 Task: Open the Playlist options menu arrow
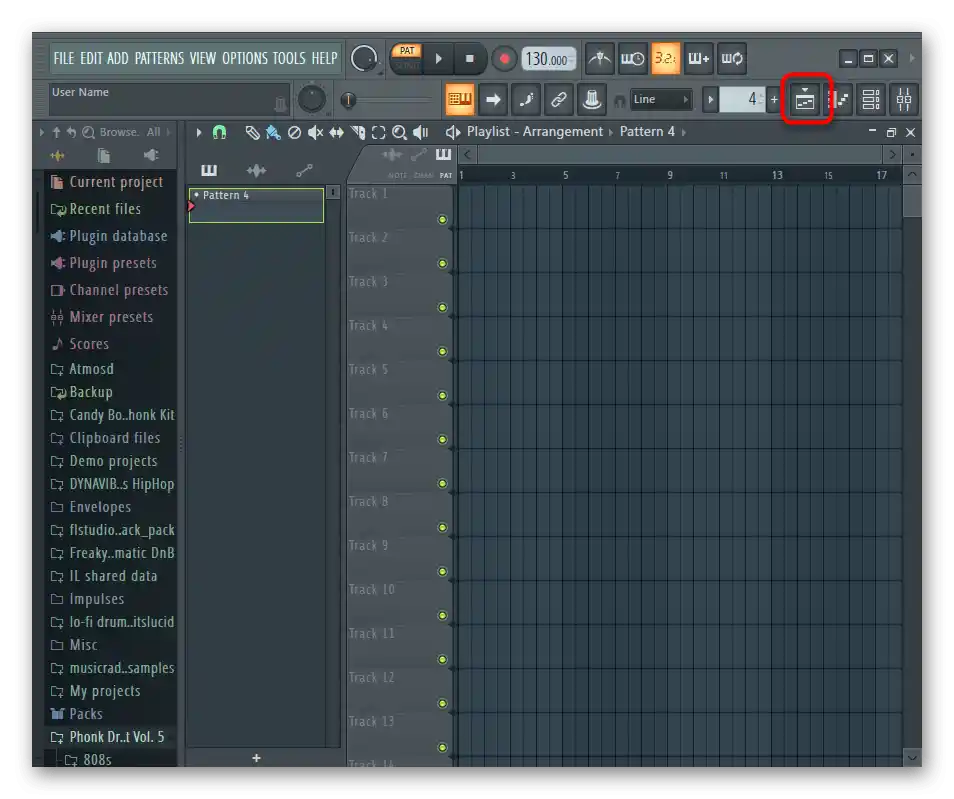pyautogui.click(x=199, y=132)
